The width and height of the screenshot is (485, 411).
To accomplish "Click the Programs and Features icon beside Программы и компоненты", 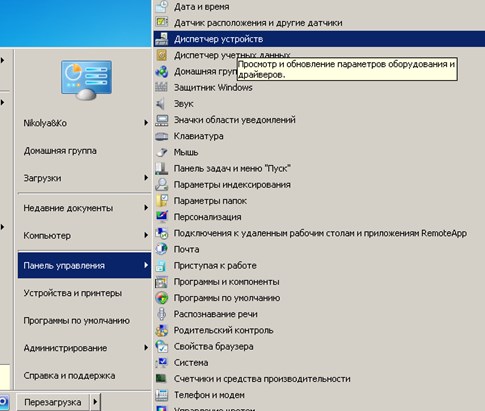I will pyautogui.click(x=162, y=282).
